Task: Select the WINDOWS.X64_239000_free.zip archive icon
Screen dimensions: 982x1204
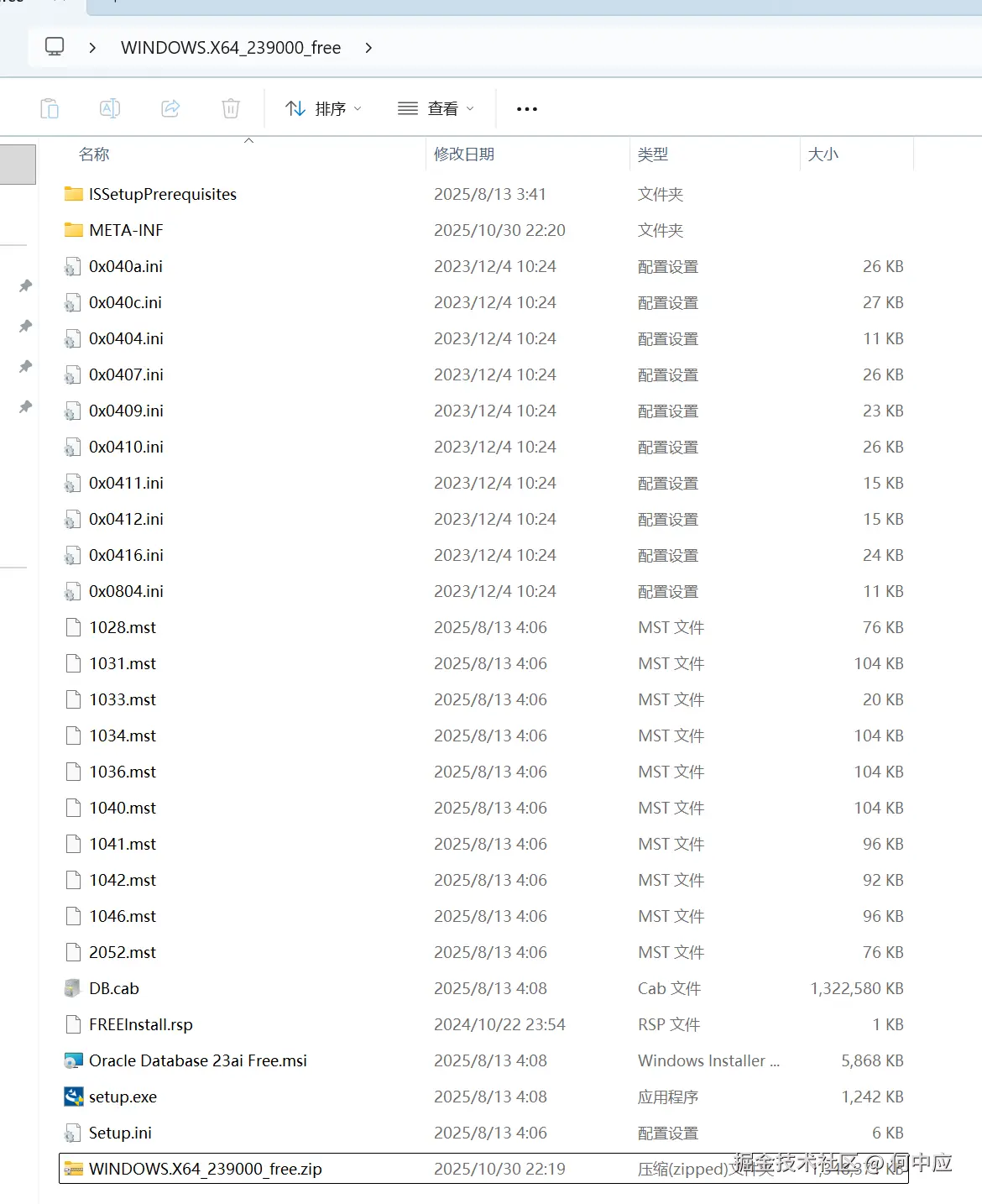Action: tap(74, 1169)
